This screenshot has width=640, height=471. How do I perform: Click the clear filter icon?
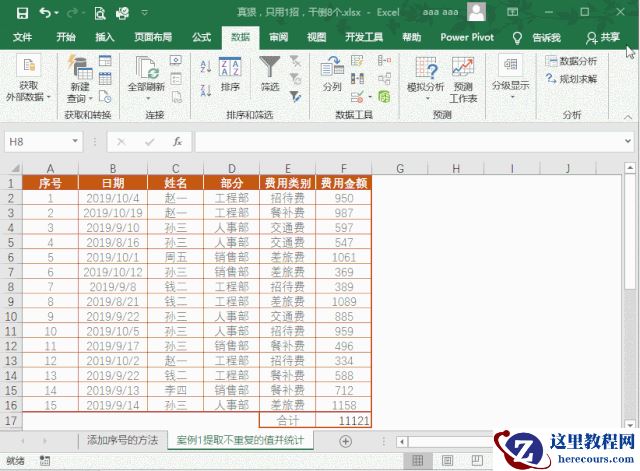pos(295,61)
